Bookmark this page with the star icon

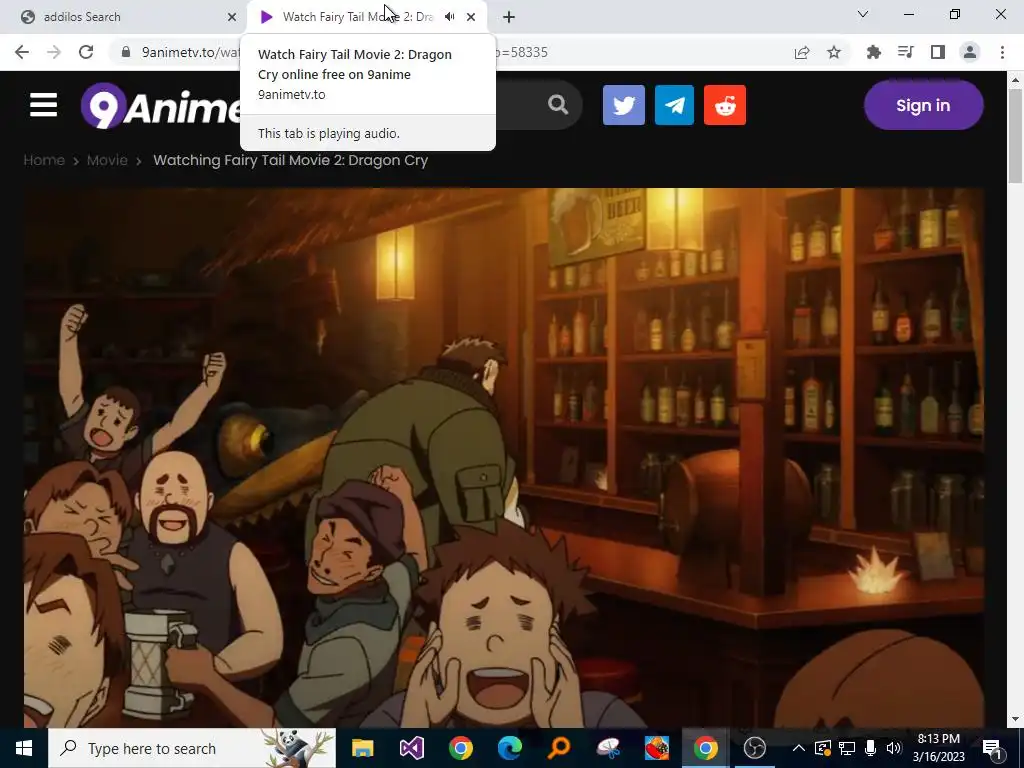(x=834, y=52)
